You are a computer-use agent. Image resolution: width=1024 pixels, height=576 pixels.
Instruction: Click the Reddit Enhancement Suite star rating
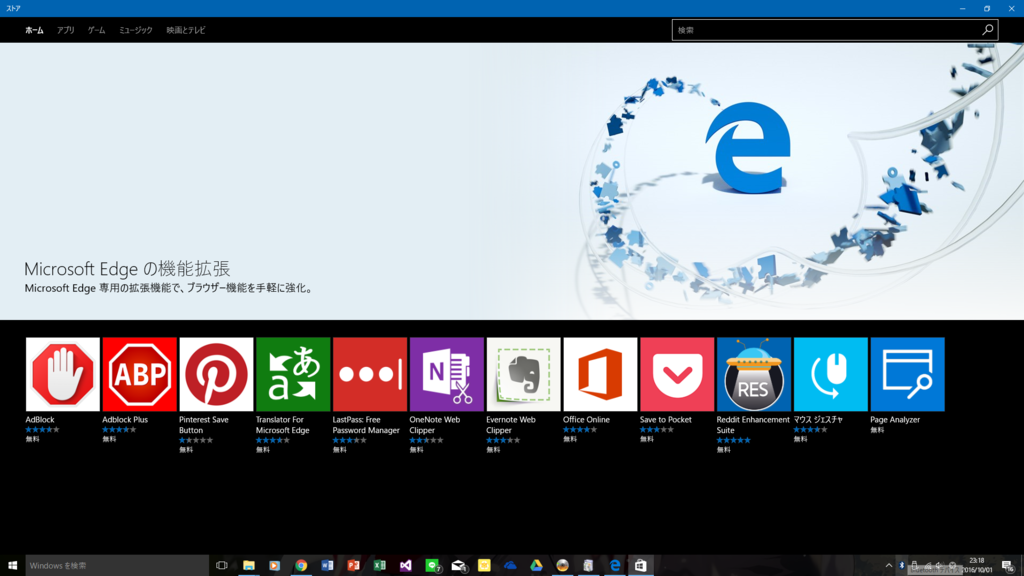pos(733,440)
